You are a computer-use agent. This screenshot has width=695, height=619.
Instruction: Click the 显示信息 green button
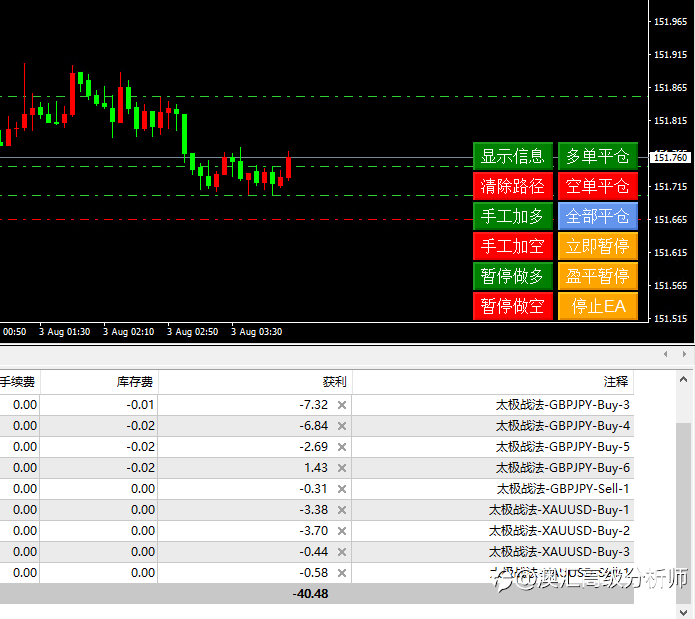513,156
